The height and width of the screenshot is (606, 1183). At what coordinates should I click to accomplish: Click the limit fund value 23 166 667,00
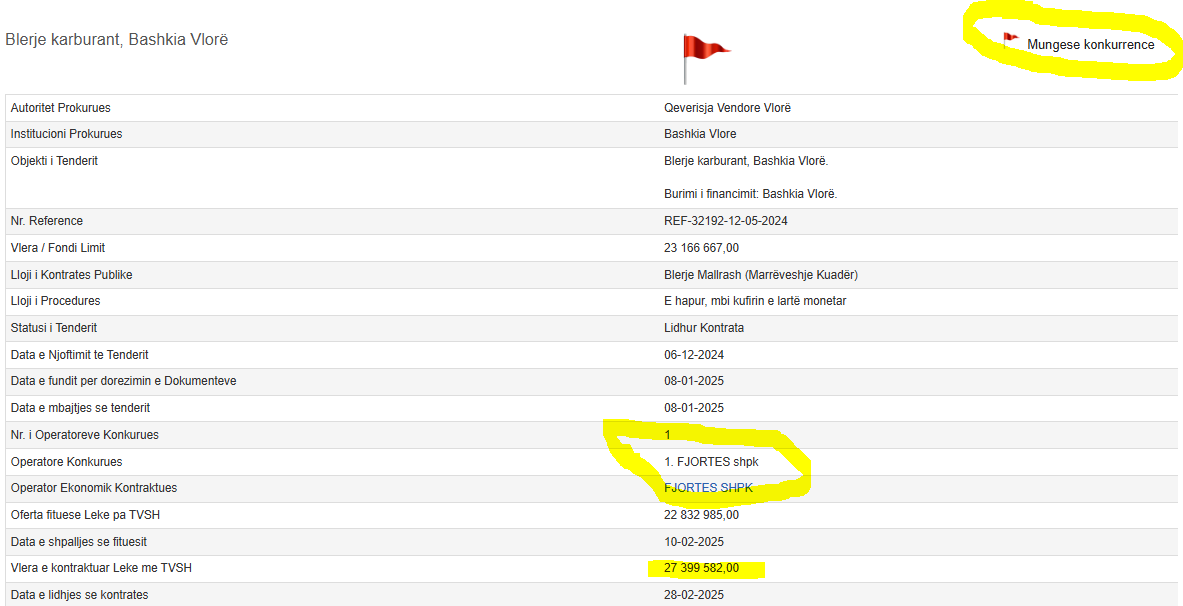[701, 248]
